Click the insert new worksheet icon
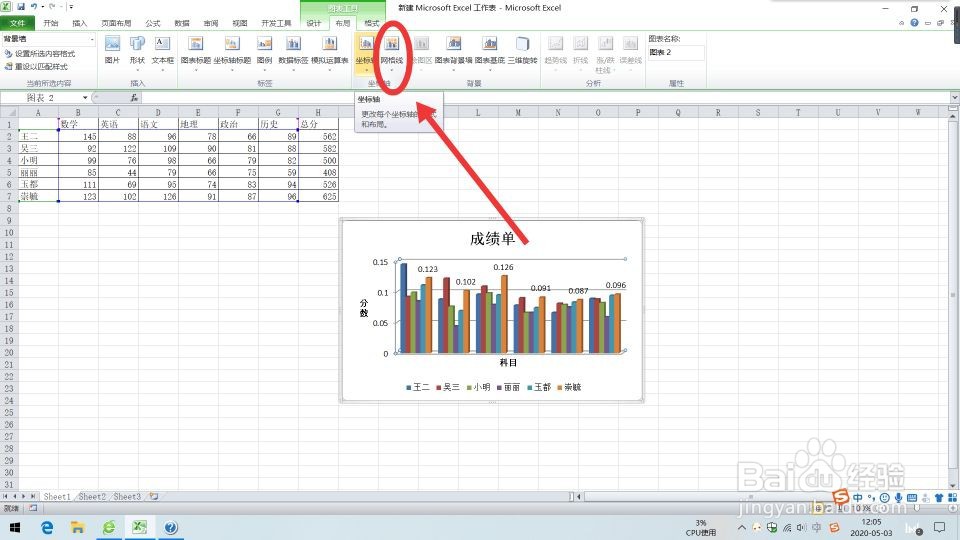Viewport: 960px width, 540px height. click(154, 497)
